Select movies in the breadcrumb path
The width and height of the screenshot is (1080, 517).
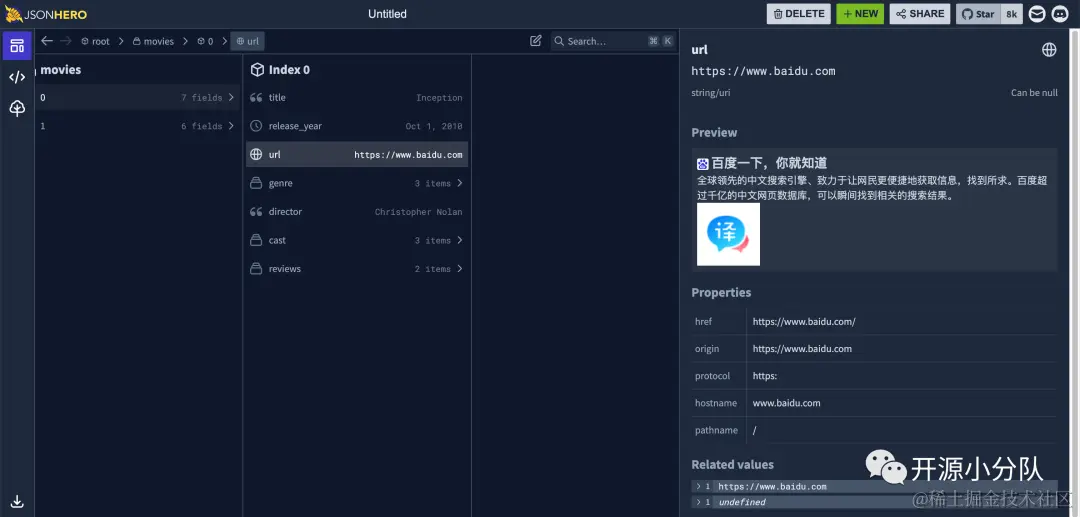point(153,41)
